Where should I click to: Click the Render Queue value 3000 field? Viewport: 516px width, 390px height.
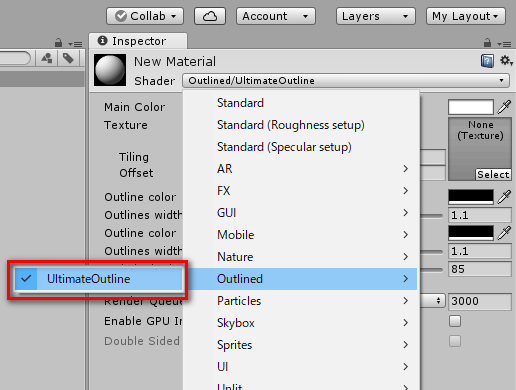480,301
